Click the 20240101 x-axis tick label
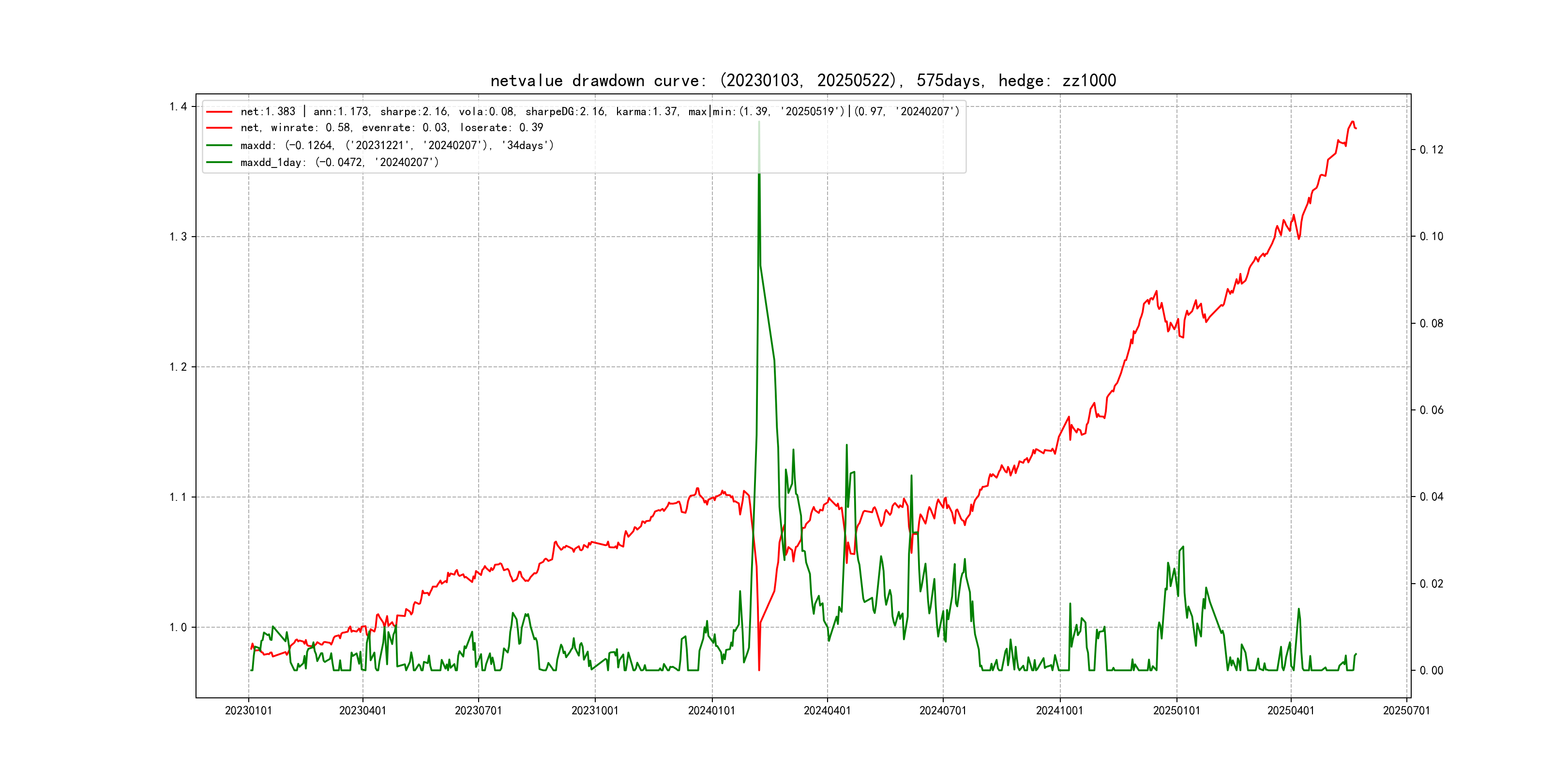This screenshot has height=784, width=1568. click(711, 710)
